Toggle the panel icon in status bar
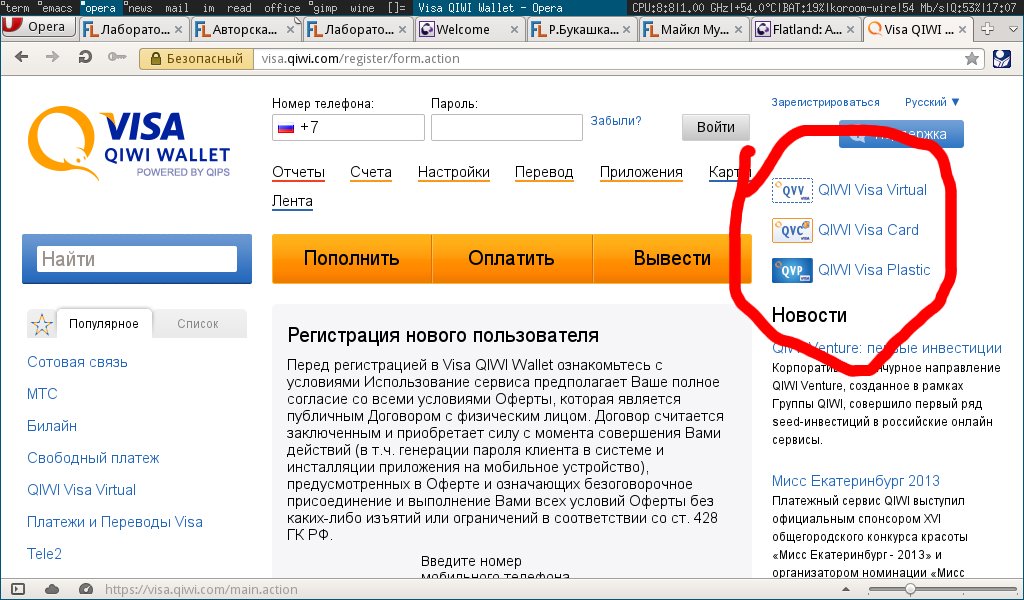The image size is (1024, 600). coord(17,589)
